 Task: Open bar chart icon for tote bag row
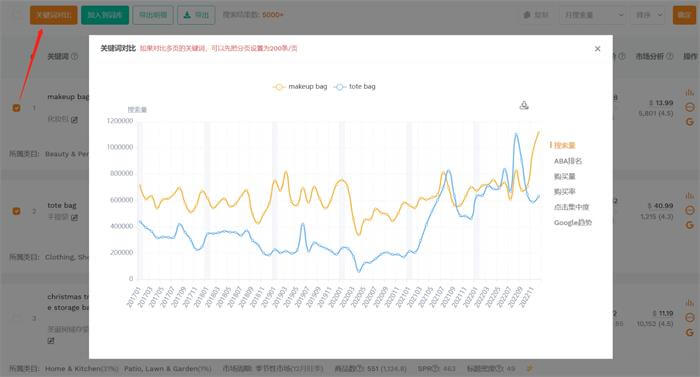point(690,196)
